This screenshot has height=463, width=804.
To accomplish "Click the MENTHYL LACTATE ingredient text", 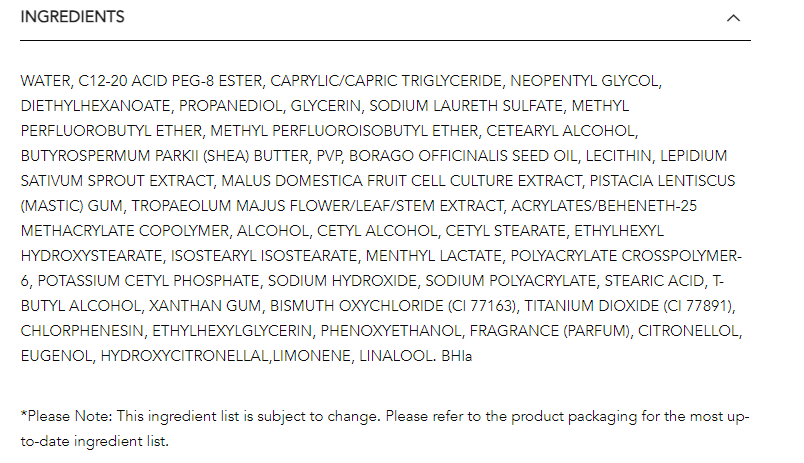I will 433,256.
